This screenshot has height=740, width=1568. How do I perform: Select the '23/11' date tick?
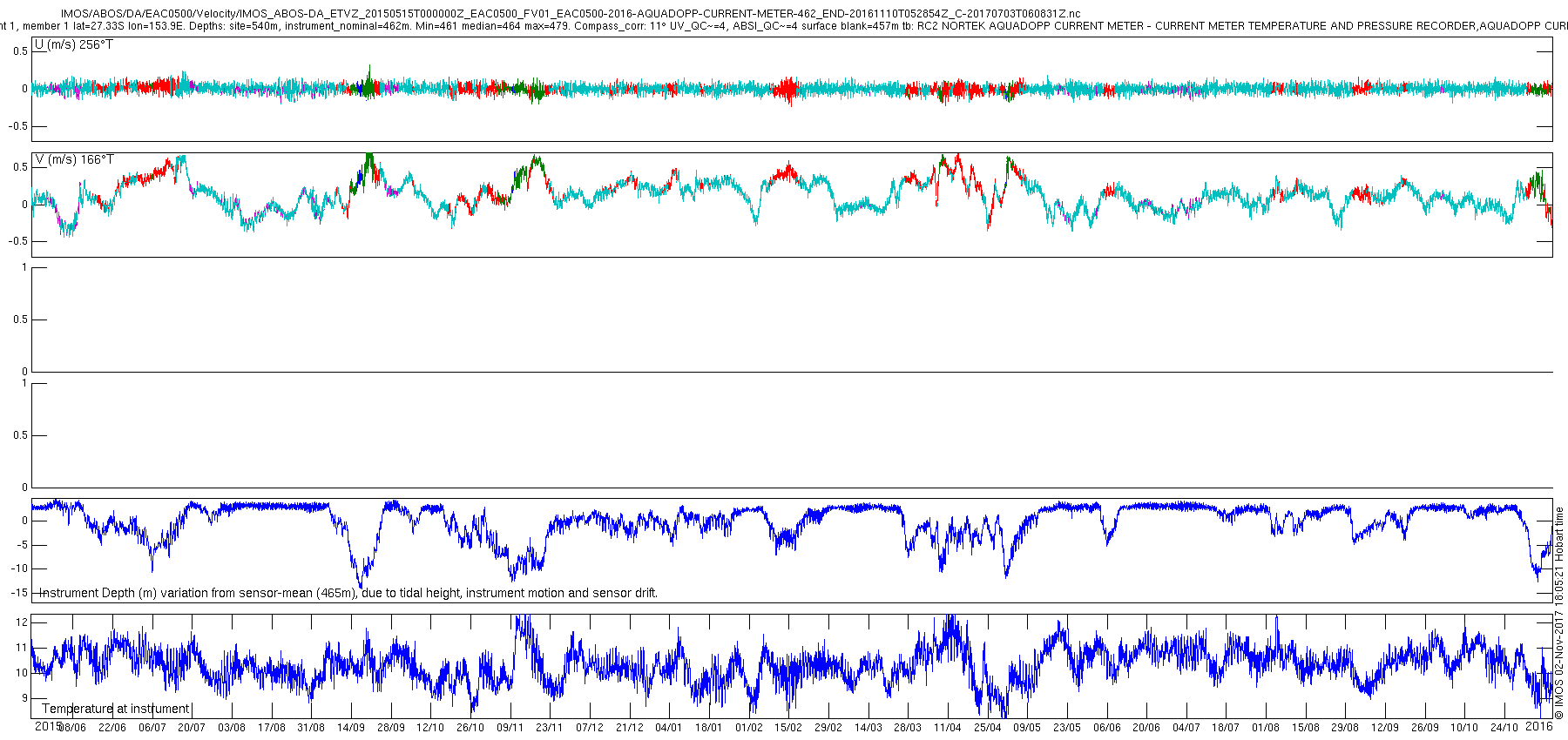[x=550, y=728]
